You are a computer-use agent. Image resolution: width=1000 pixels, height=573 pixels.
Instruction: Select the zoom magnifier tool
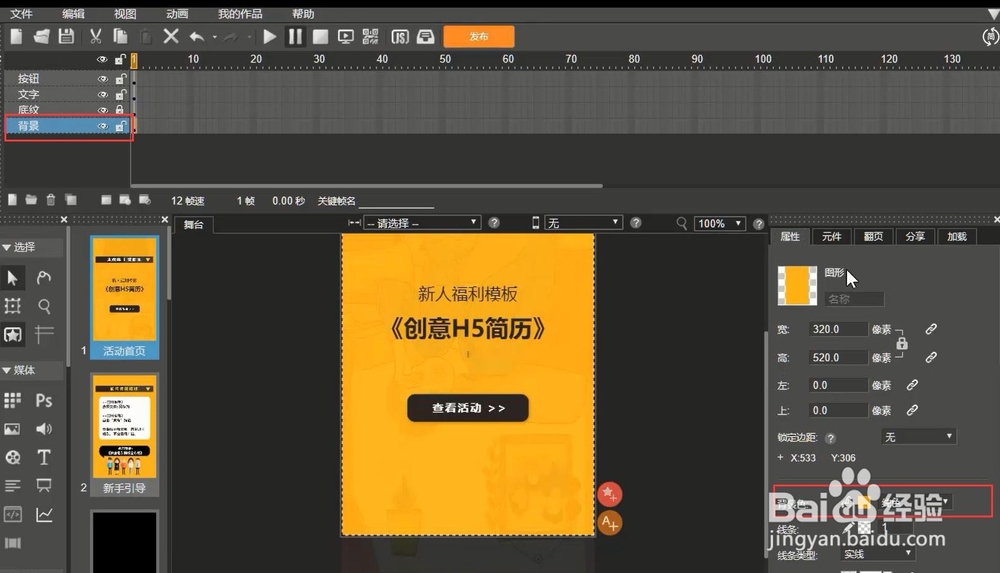point(44,306)
